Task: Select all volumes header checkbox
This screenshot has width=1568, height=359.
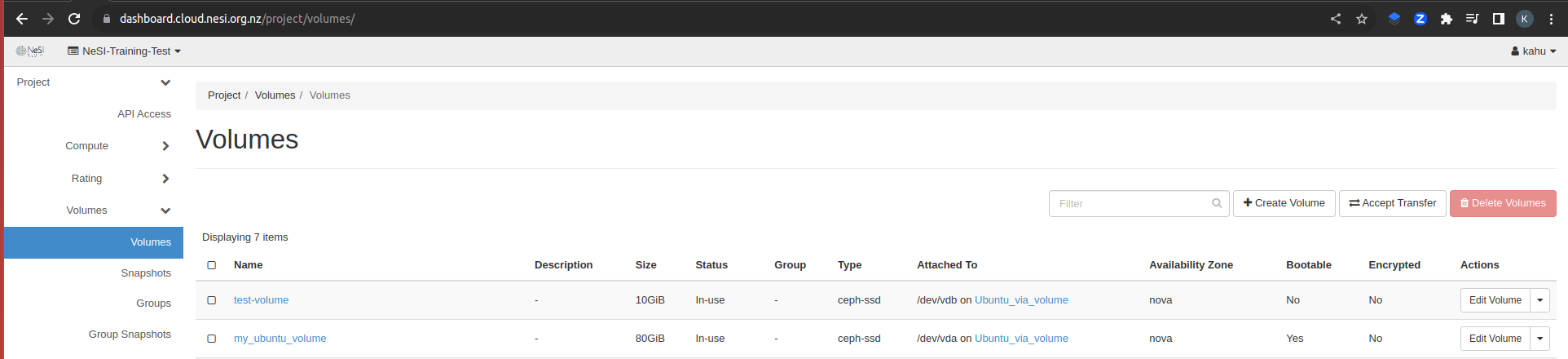Action: [x=212, y=265]
